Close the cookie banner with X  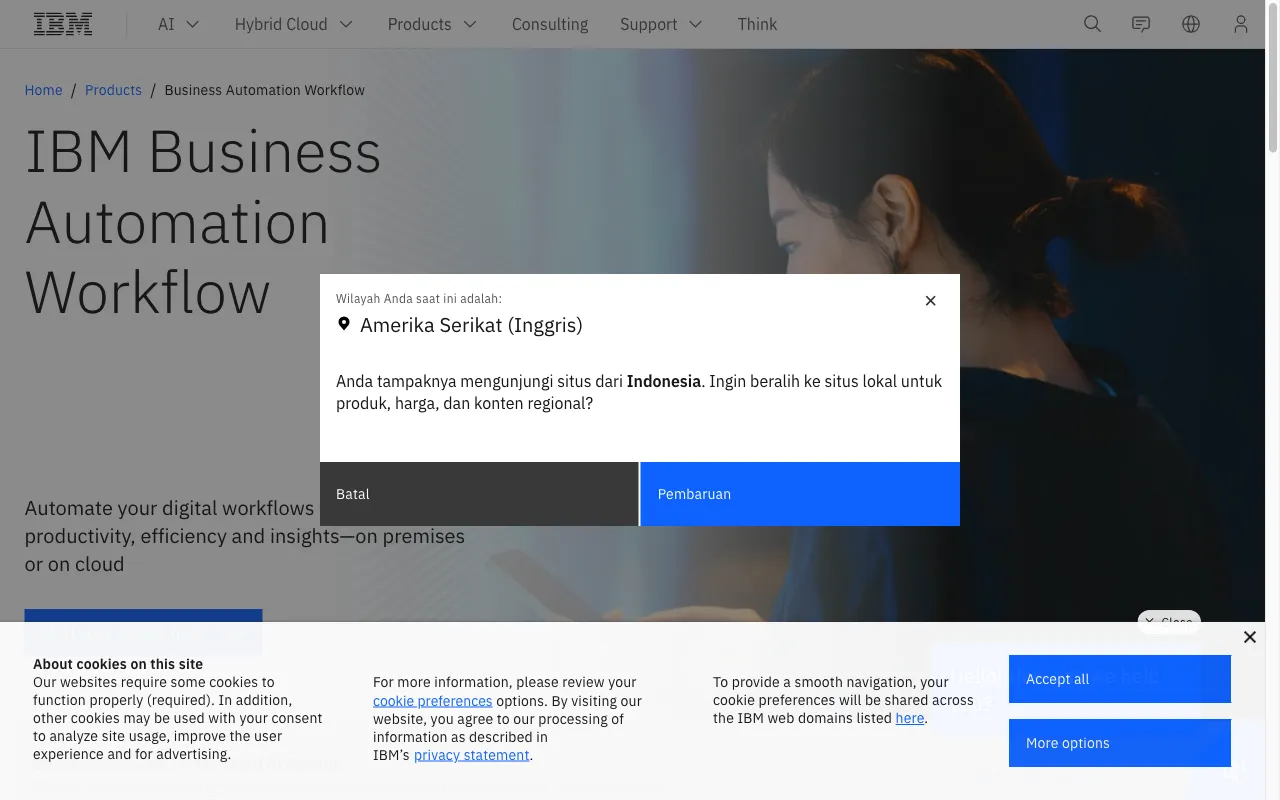(1250, 637)
